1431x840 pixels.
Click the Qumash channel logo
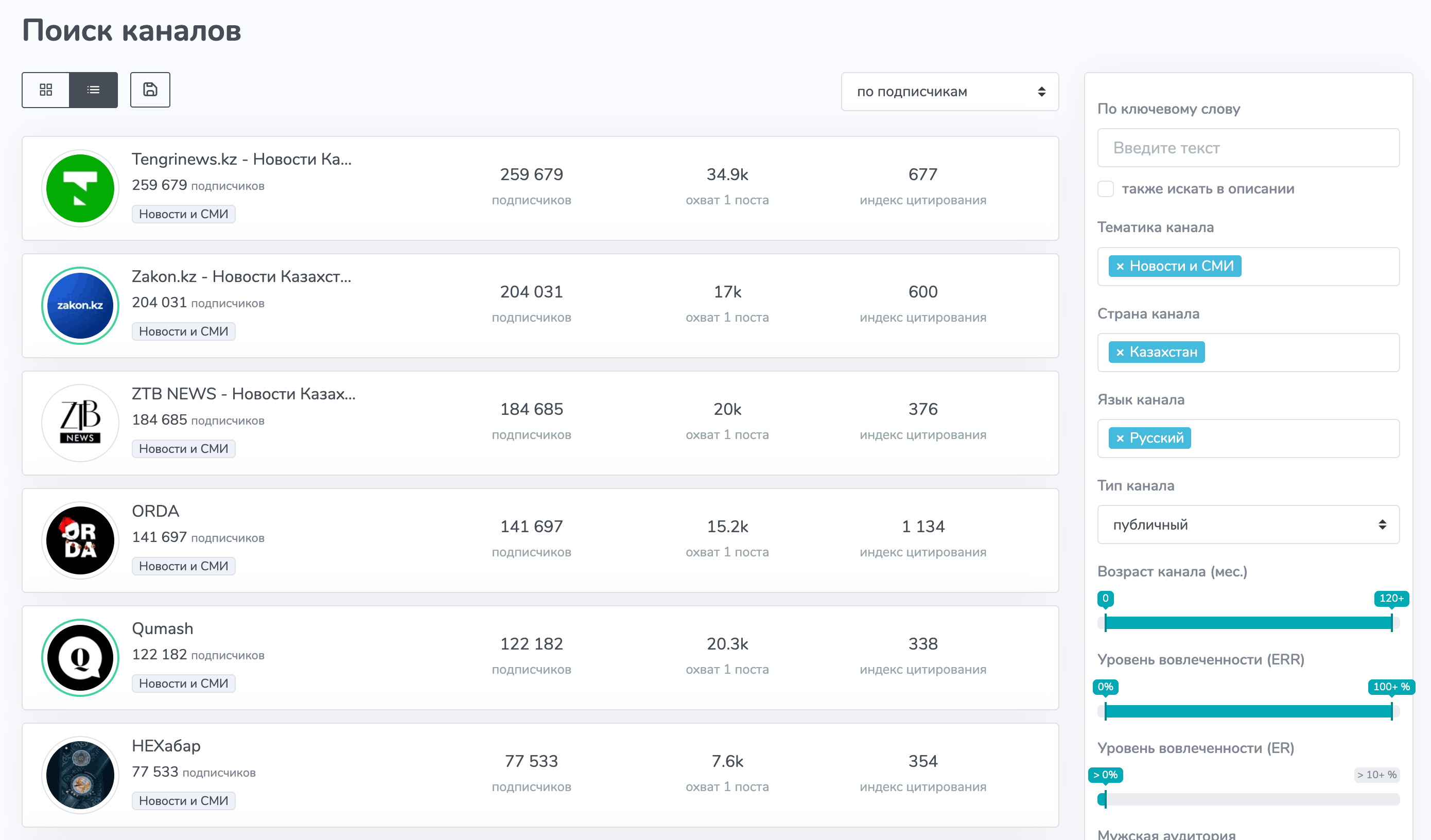click(x=80, y=658)
